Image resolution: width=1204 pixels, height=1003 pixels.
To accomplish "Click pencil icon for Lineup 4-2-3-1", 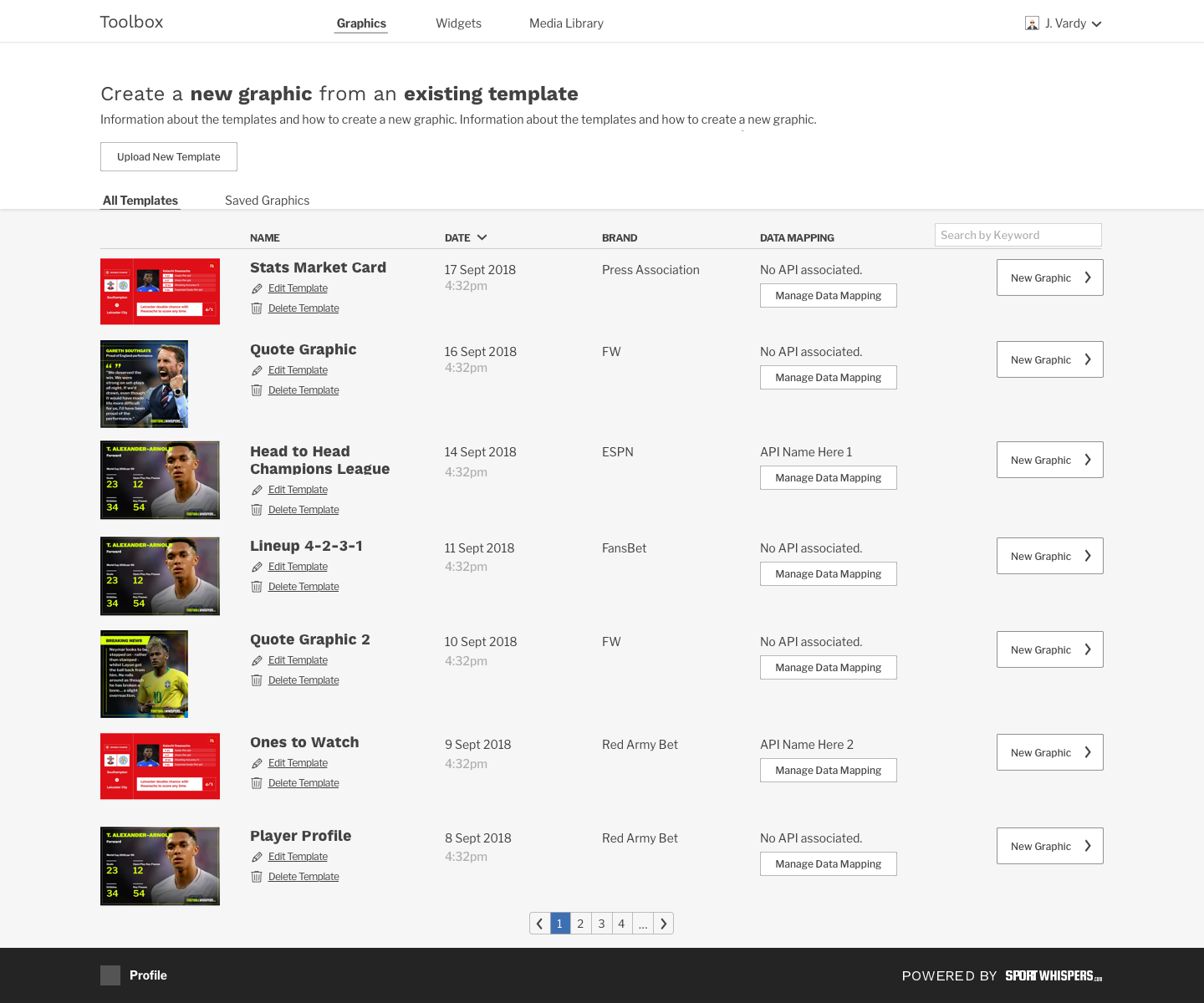I will tap(257, 567).
